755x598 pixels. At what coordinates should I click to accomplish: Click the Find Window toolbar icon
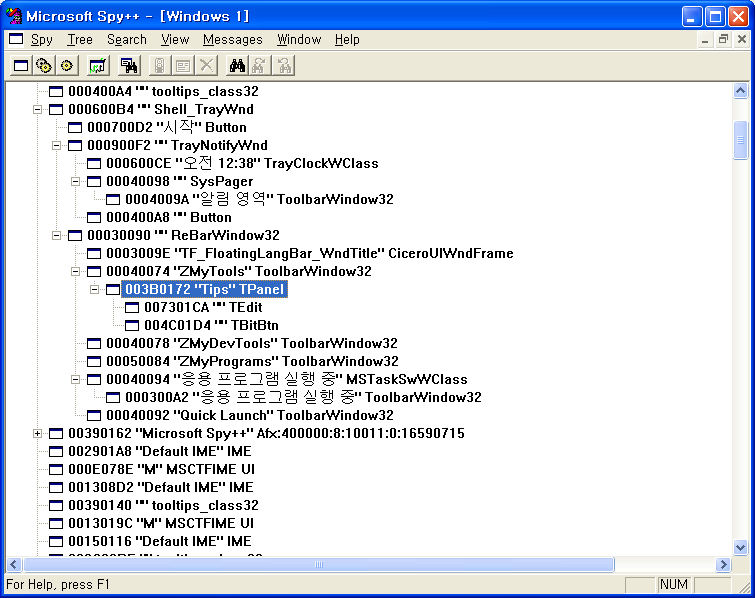(128, 66)
